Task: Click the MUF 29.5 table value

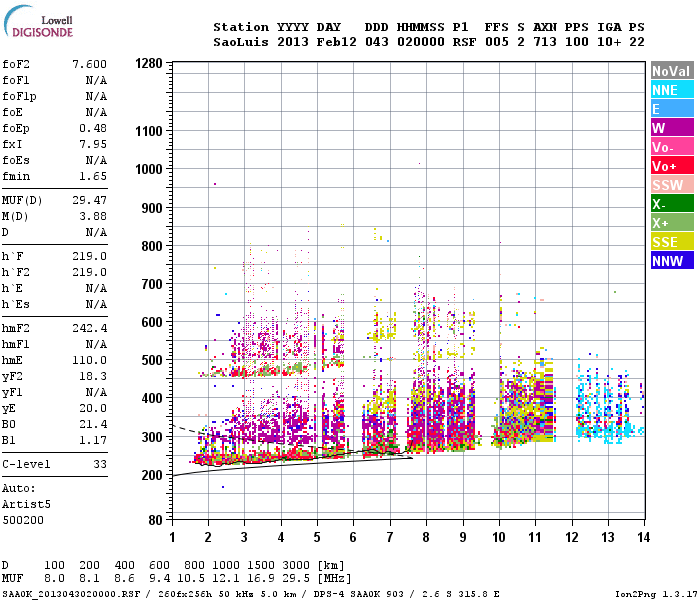Action: click(x=296, y=579)
